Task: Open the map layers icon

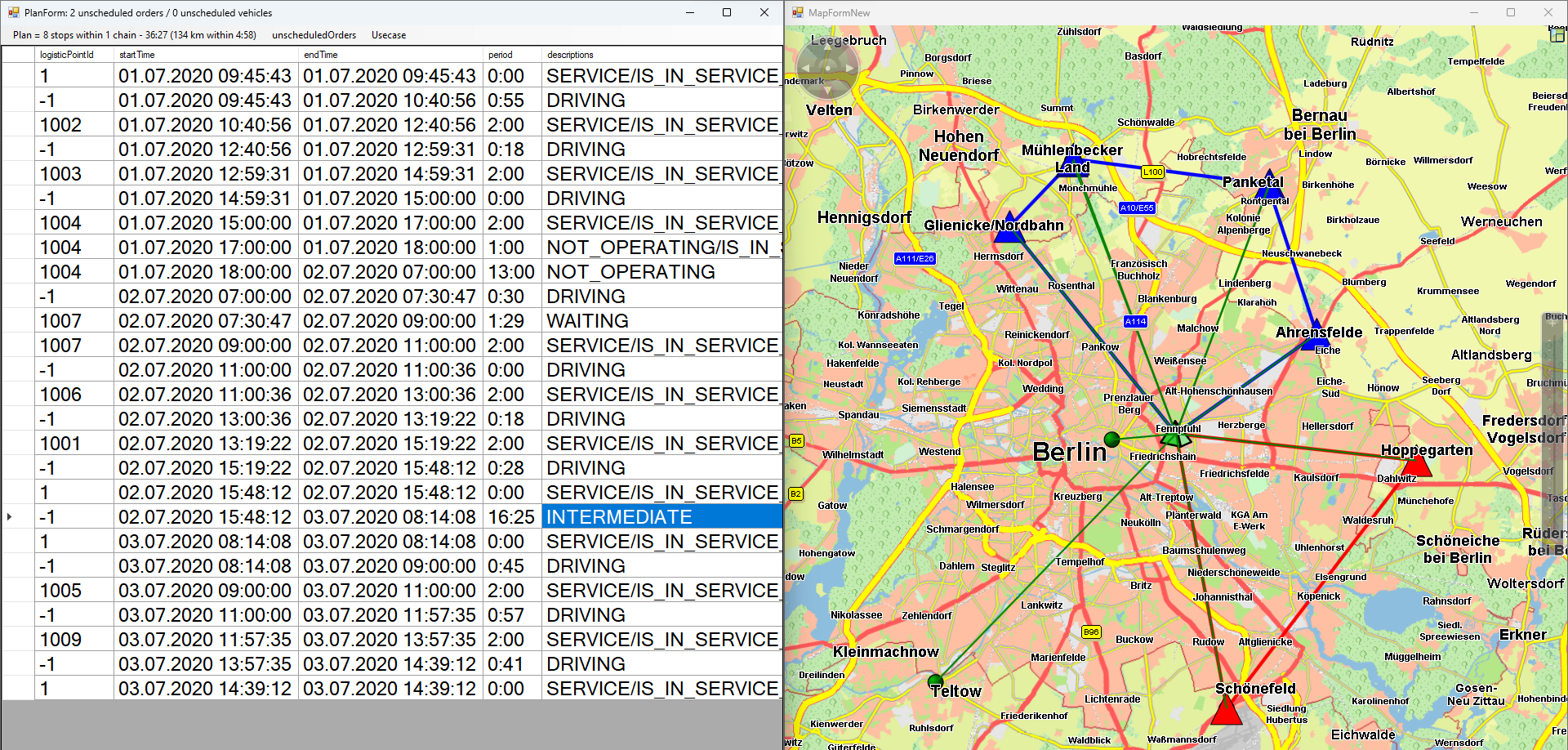Action: [x=1557, y=35]
